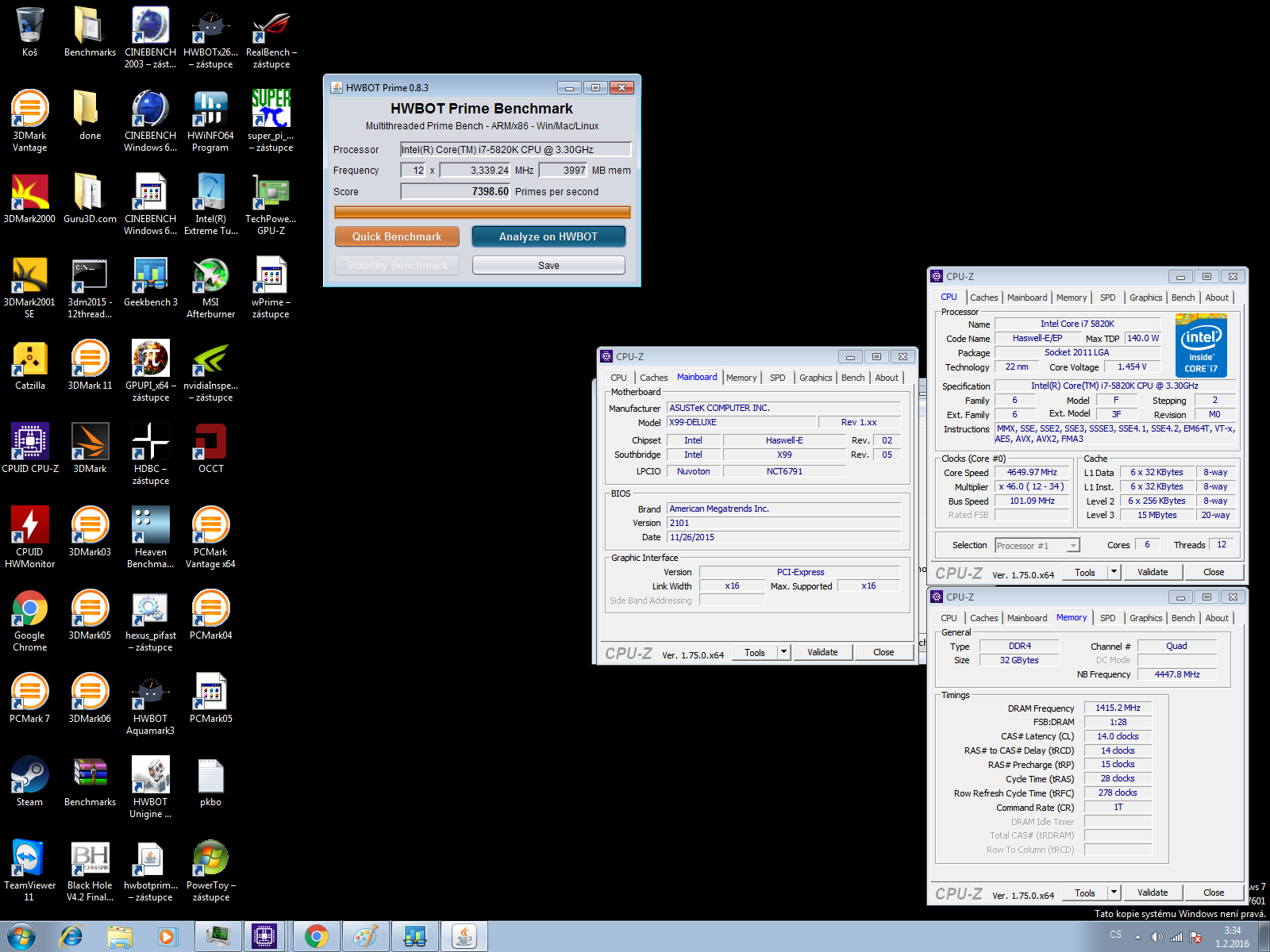The image size is (1270, 952).
Task: Open the pkbo file on desktop
Action: 210,781
